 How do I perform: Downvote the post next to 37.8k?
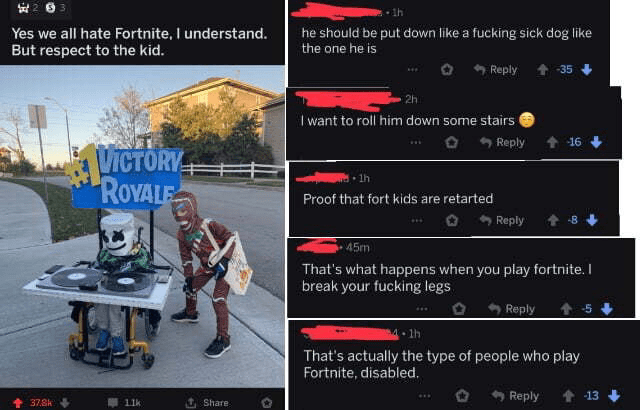(64, 403)
